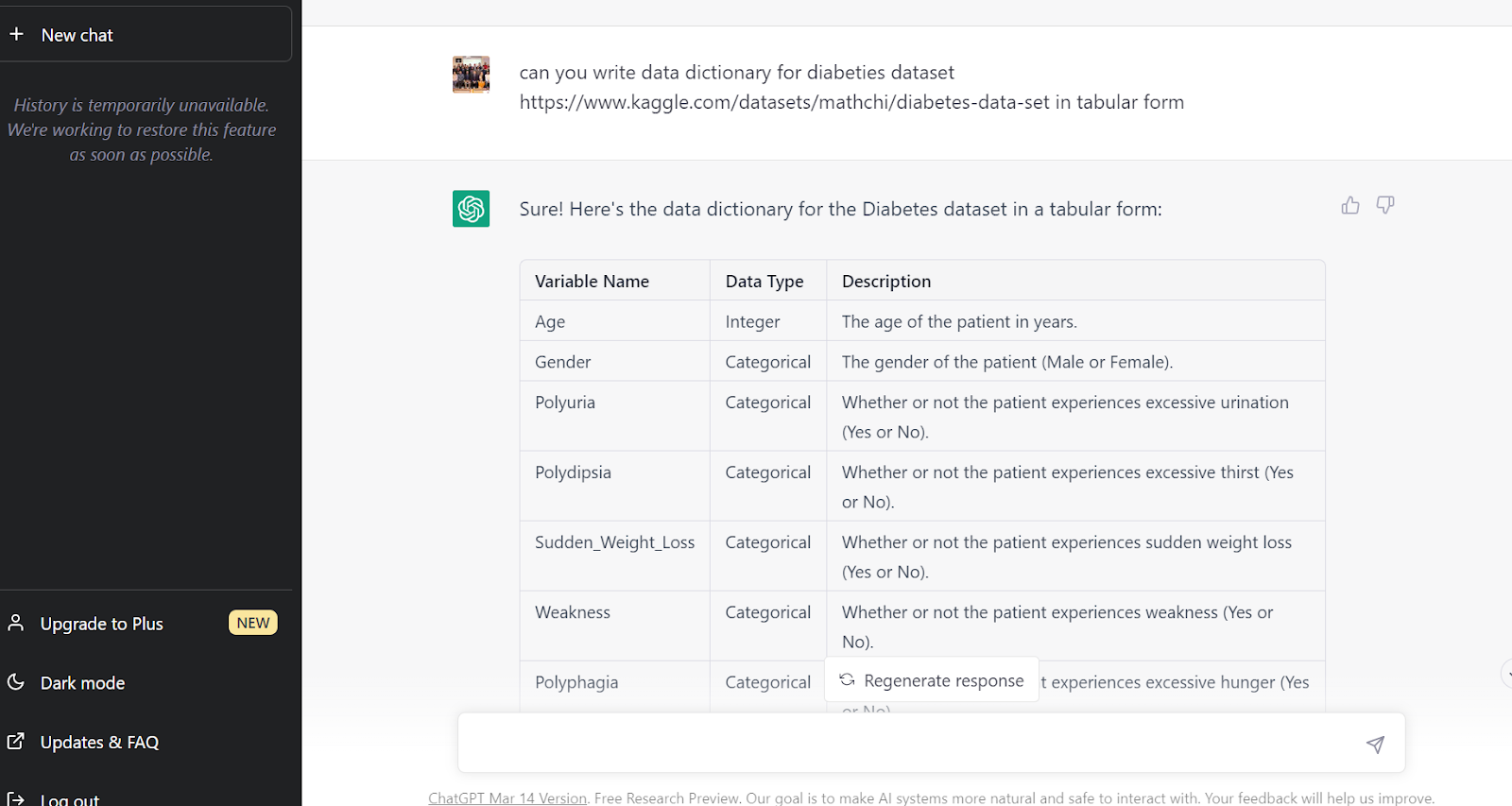Click the plus icon beside New chat
Screen dimensions: 1512x806
[x=16, y=34]
